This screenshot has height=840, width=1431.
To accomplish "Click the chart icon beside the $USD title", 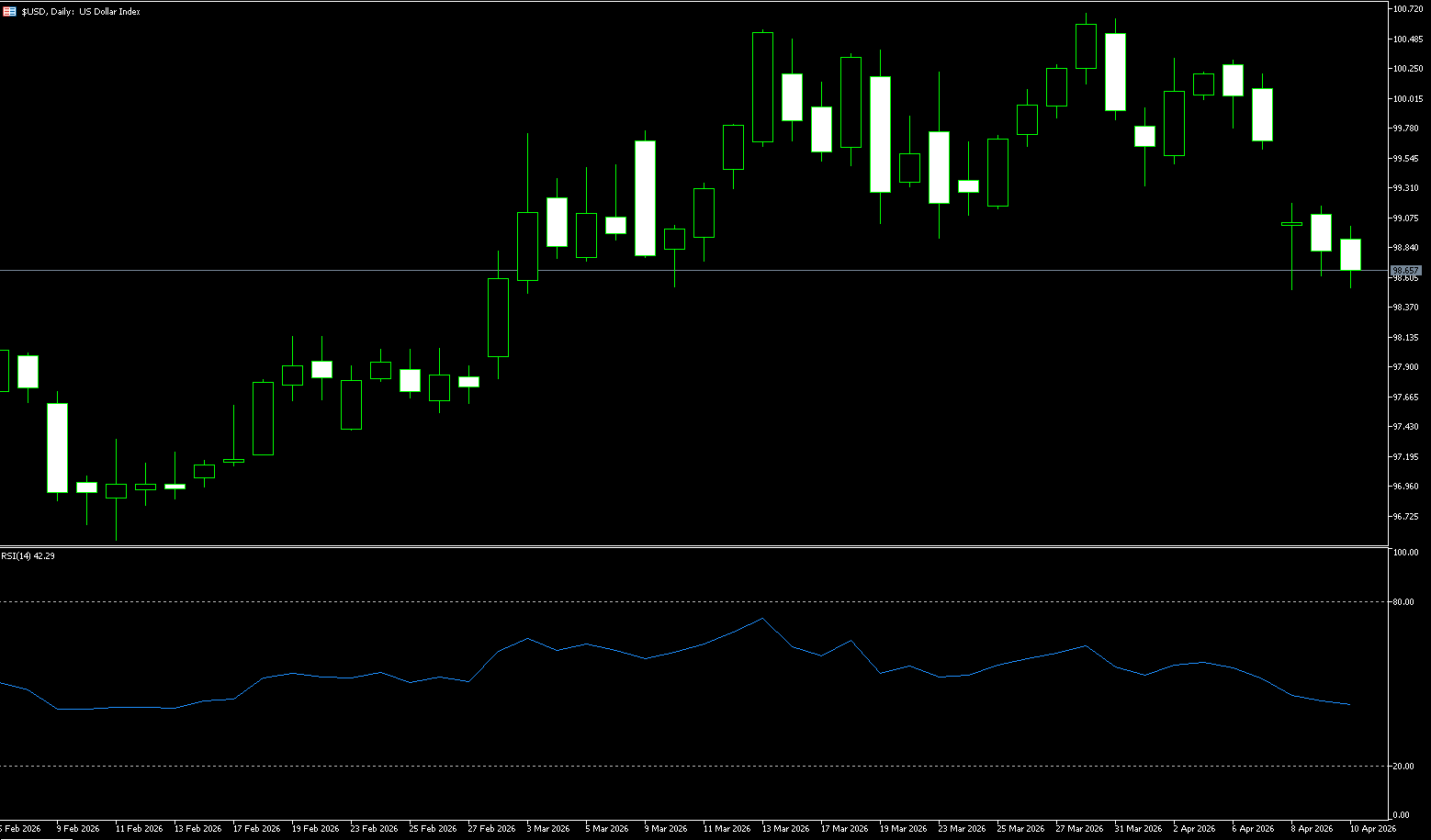I will coord(9,11).
